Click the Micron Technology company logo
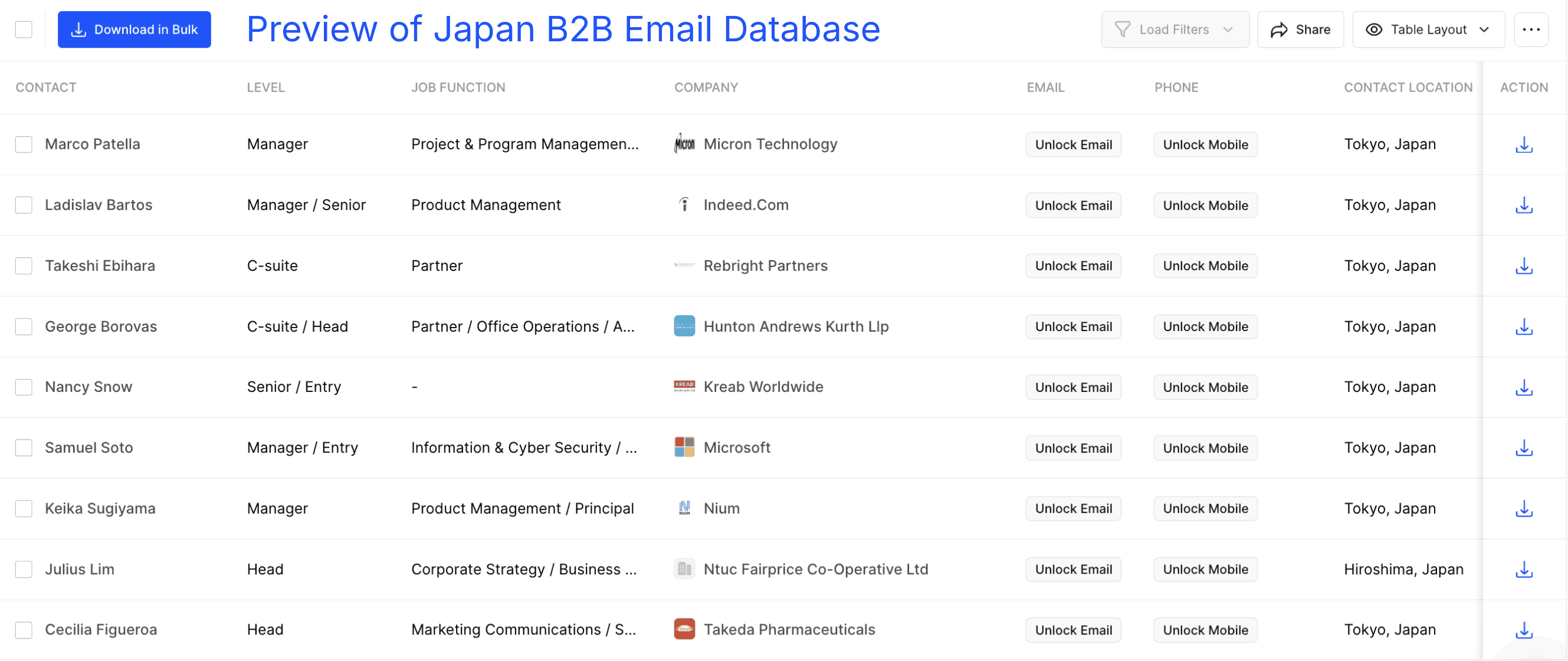This screenshot has width=1568, height=661. [684, 144]
